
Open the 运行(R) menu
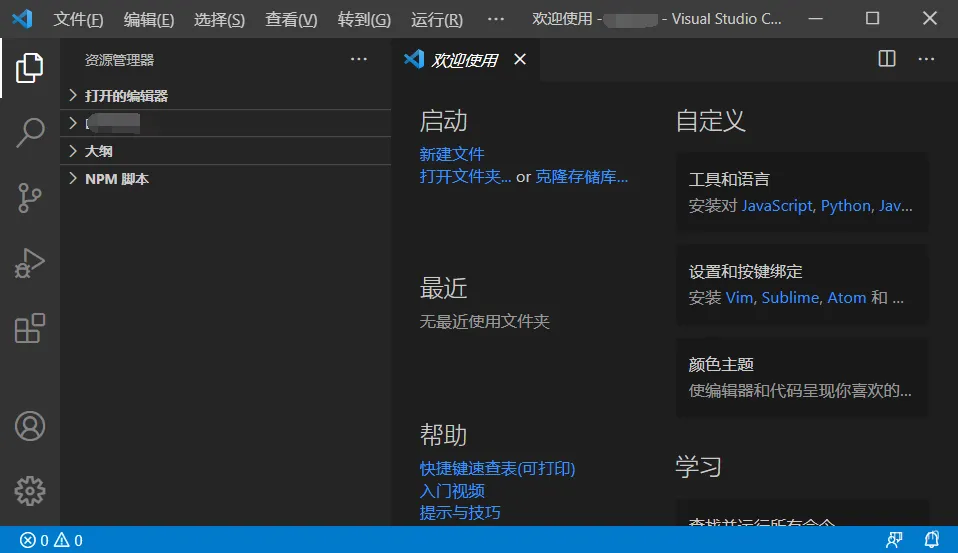click(x=436, y=20)
